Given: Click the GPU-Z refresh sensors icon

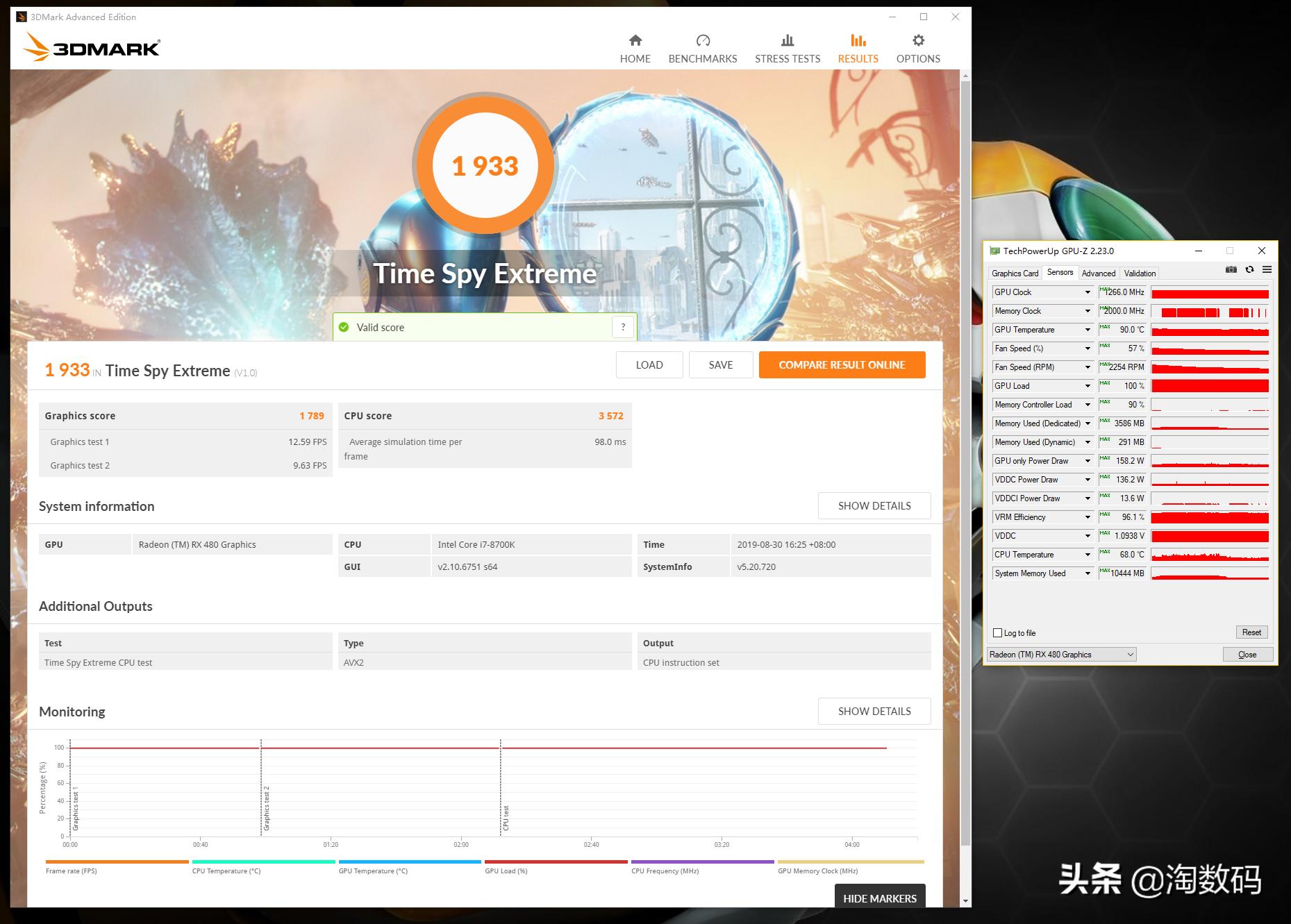Looking at the screenshot, I should point(1249,270).
